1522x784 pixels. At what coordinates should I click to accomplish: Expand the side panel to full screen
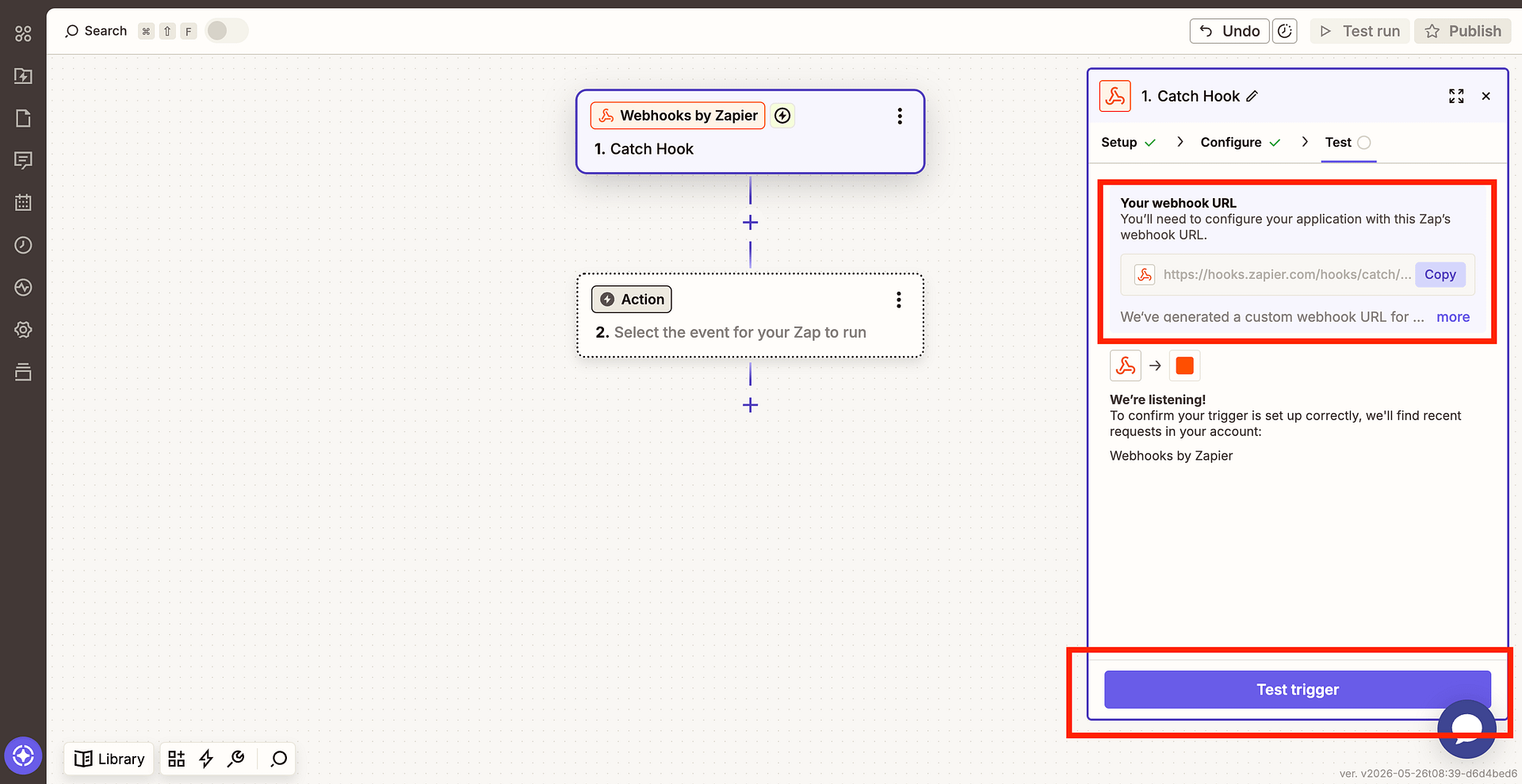[x=1456, y=96]
